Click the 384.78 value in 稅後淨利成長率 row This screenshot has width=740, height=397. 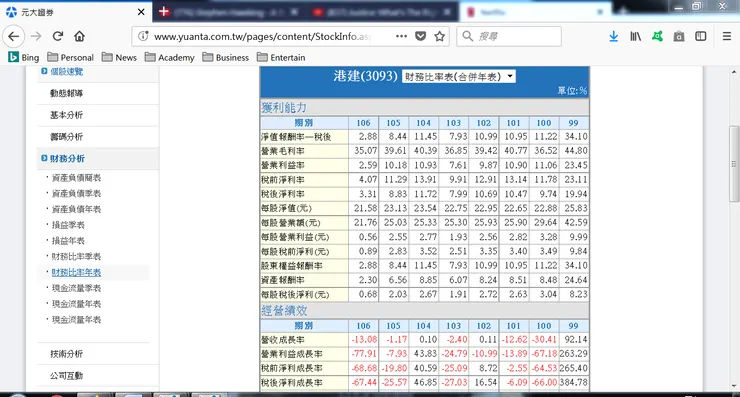click(574, 383)
